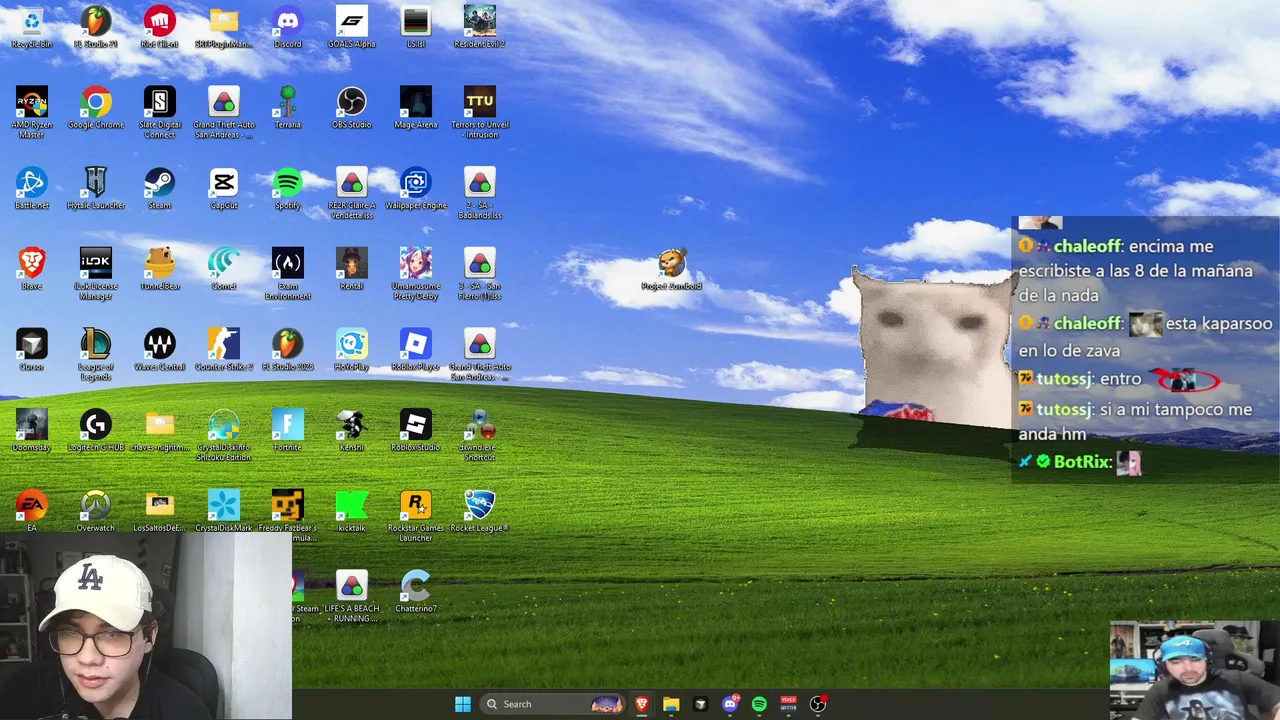Open Terrors to Unveil - Intrusion
This screenshot has height=720, width=1280.
pyautogui.click(x=480, y=112)
